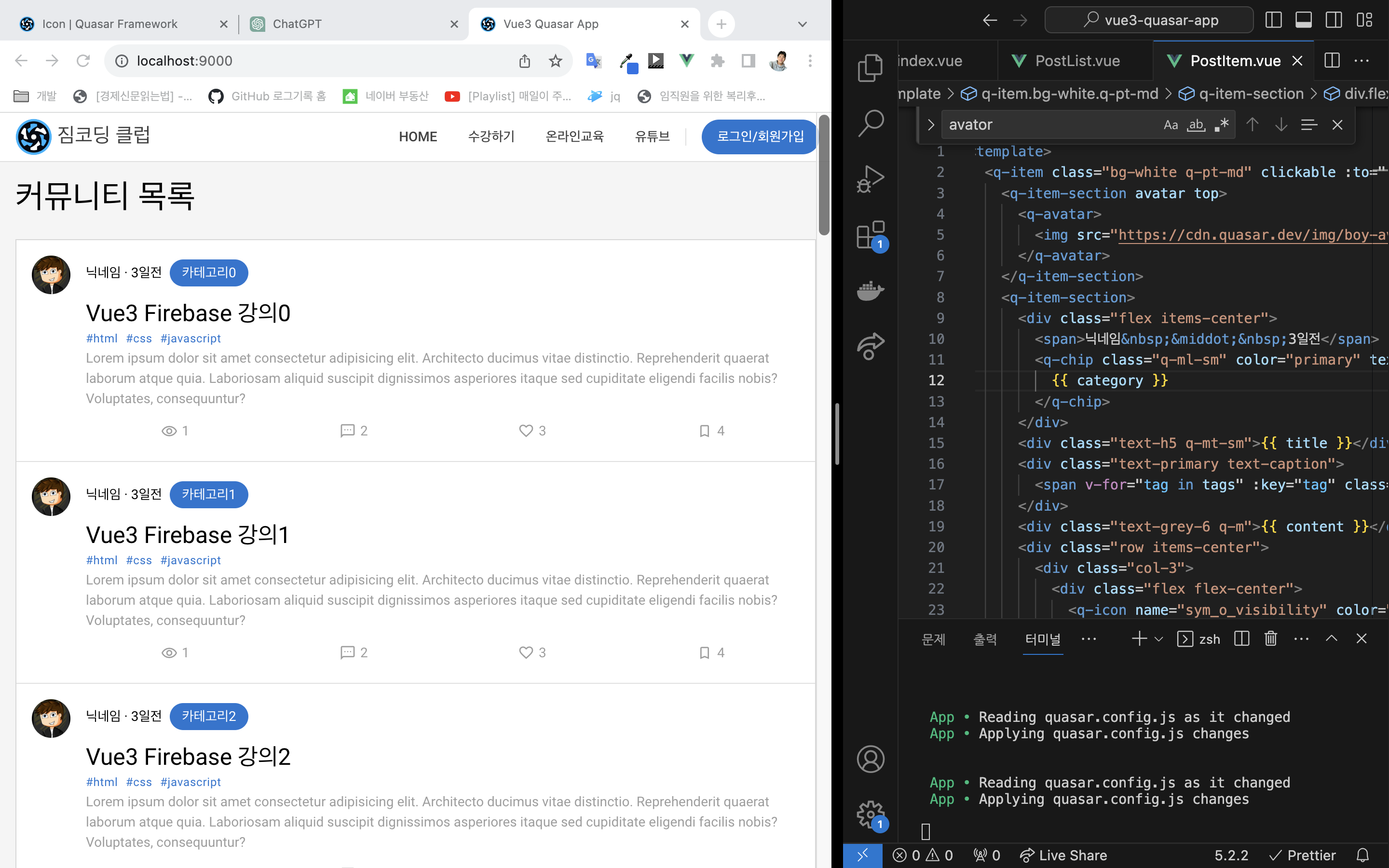Kill the terminal using the trash icon
The width and height of the screenshot is (1389, 868).
(1270, 638)
